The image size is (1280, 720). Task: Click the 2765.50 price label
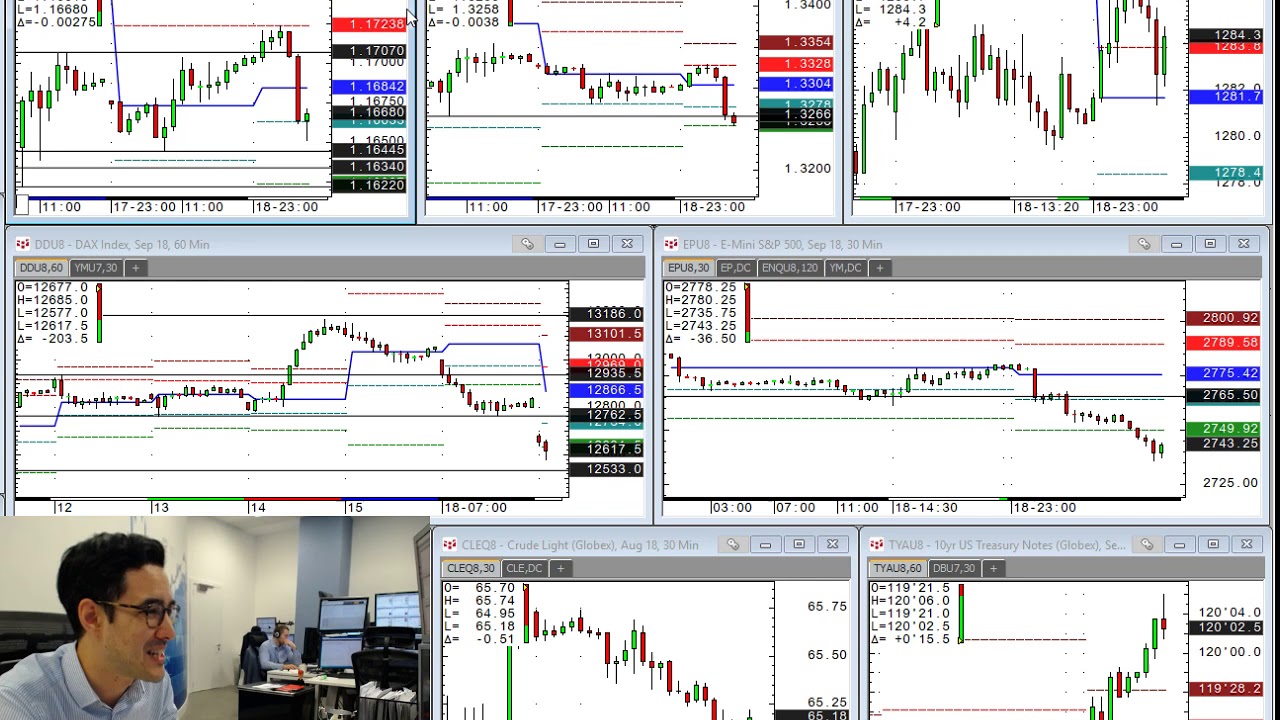coord(1225,395)
